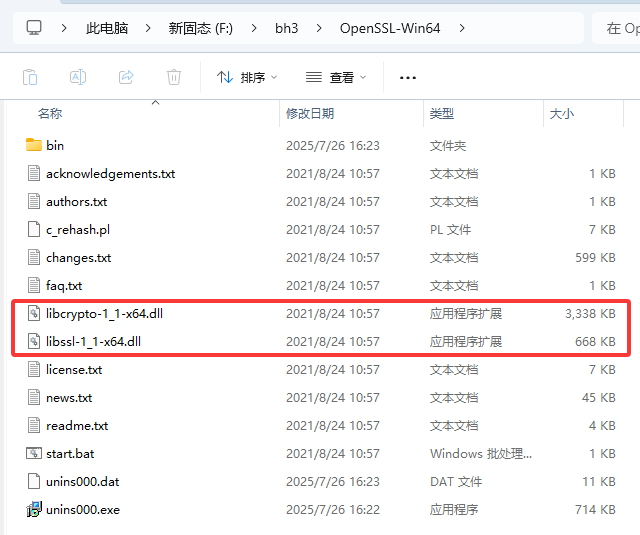Click the 668 KB size of libssl
This screenshot has width=640, height=535.
pyautogui.click(x=596, y=341)
